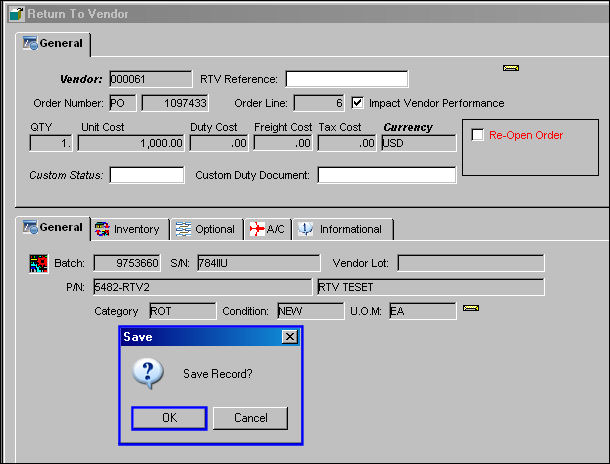610x464 pixels.
Task: Click the Inventory tab icon
Action: tap(102, 229)
